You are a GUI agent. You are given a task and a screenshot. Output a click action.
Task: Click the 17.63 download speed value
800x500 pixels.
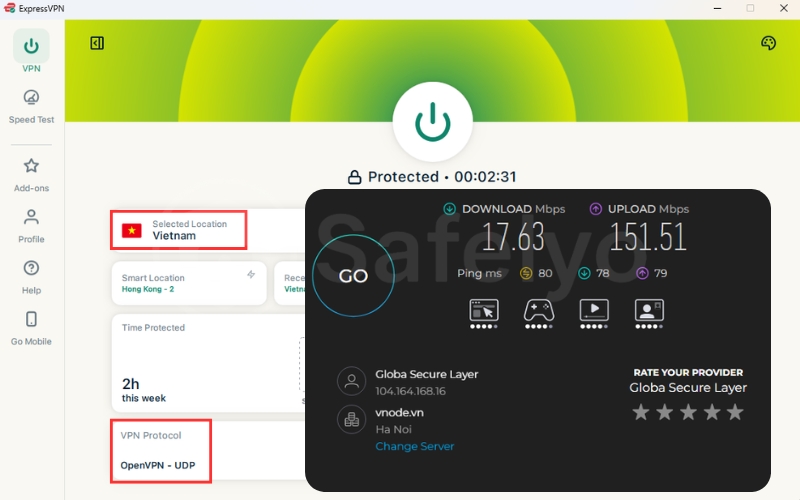513,237
